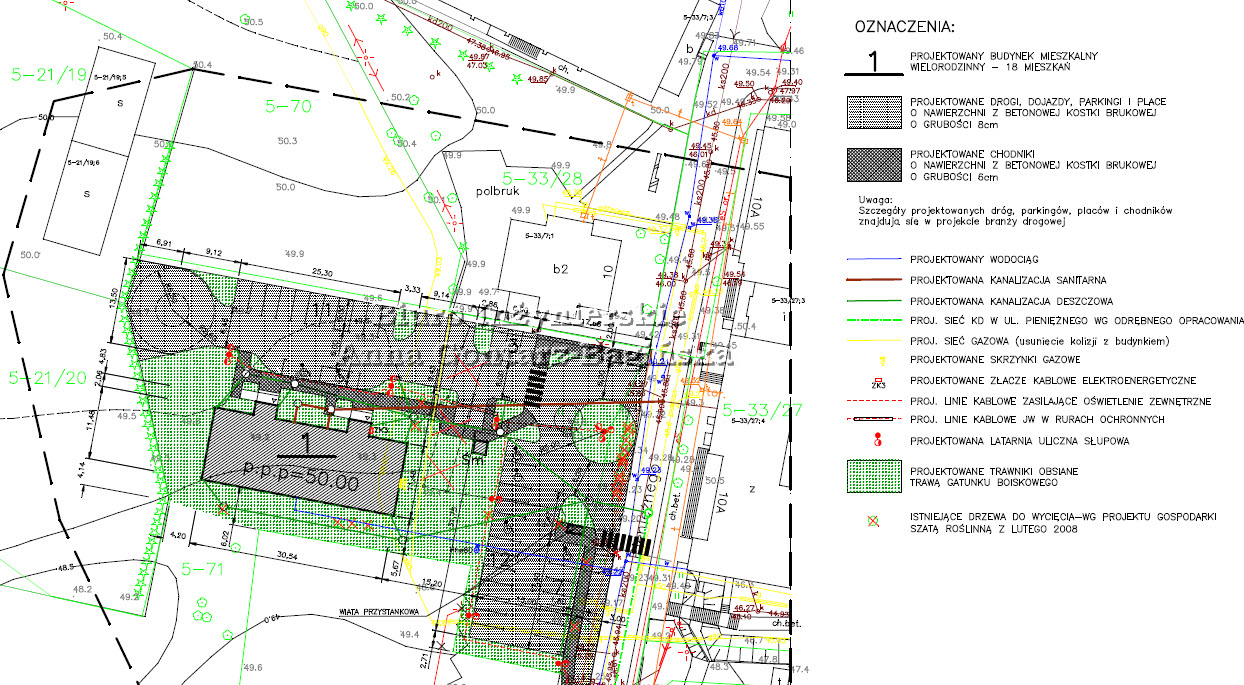Click the dashed green line sample for sieć KD
Viewport: 1244px width, 685px height.
click(x=872, y=320)
